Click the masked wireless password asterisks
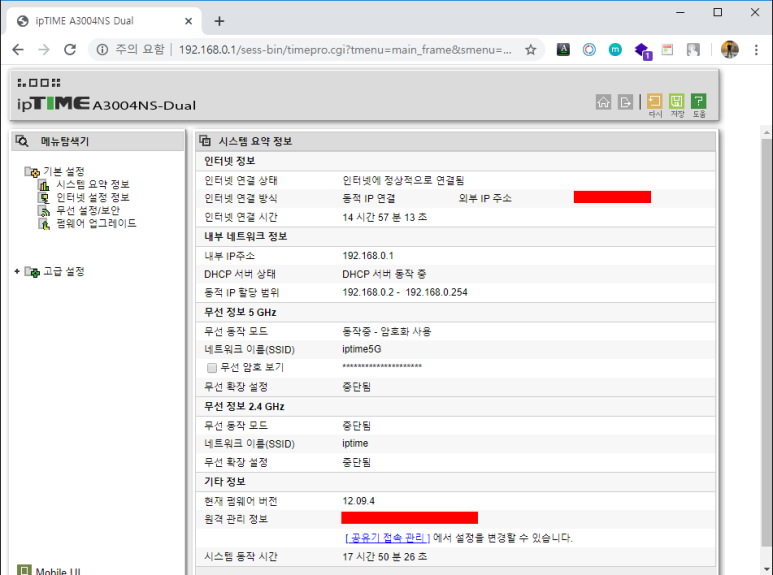This screenshot has height=575, width=773. pyautogui.click(x=382, y=366)
